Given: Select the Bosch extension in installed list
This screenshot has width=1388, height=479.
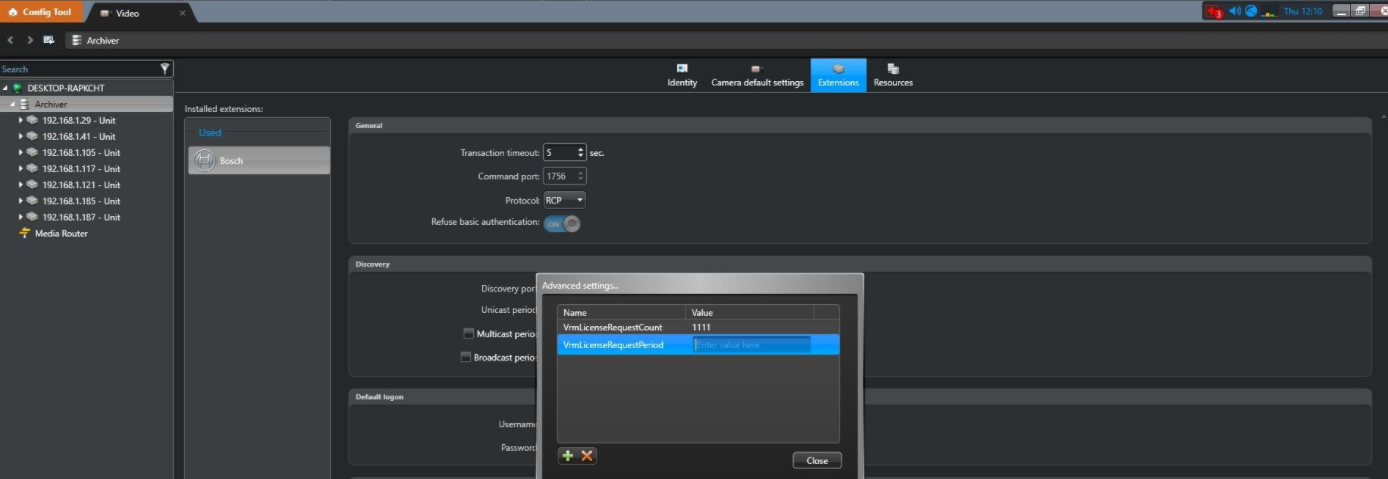Looking at the screenshot, I should click(x=258, y=160).
